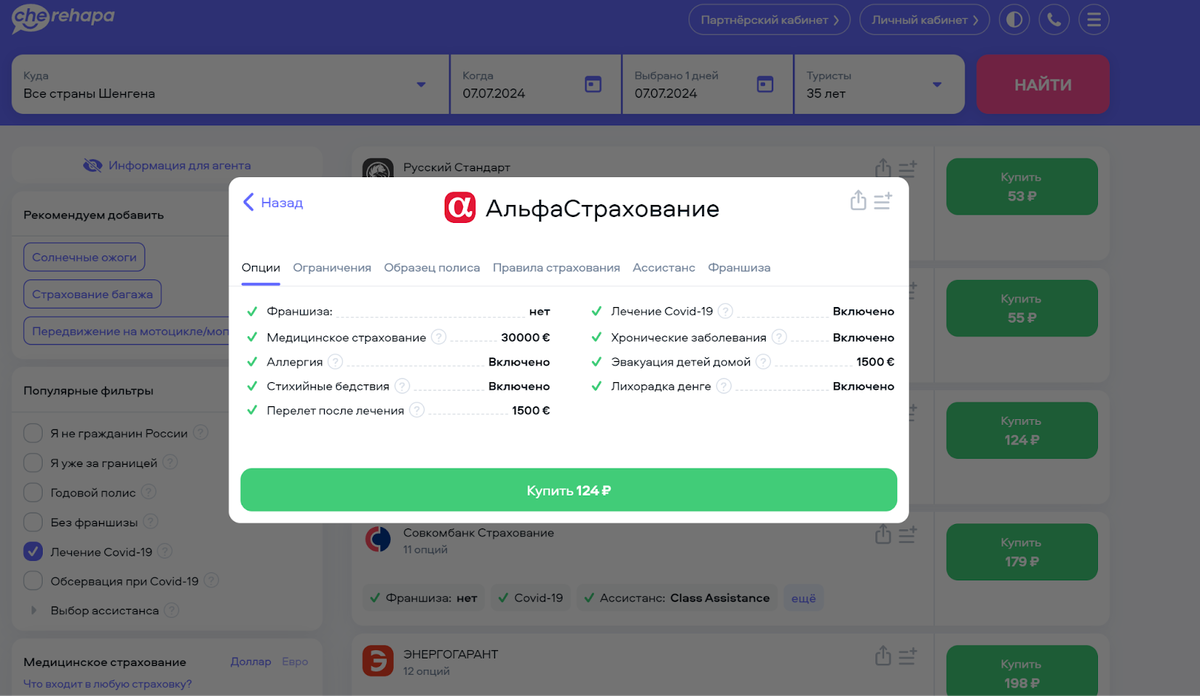Click help icon beside Годовой полис filter

pyautogui.click(x=150, y=492)
